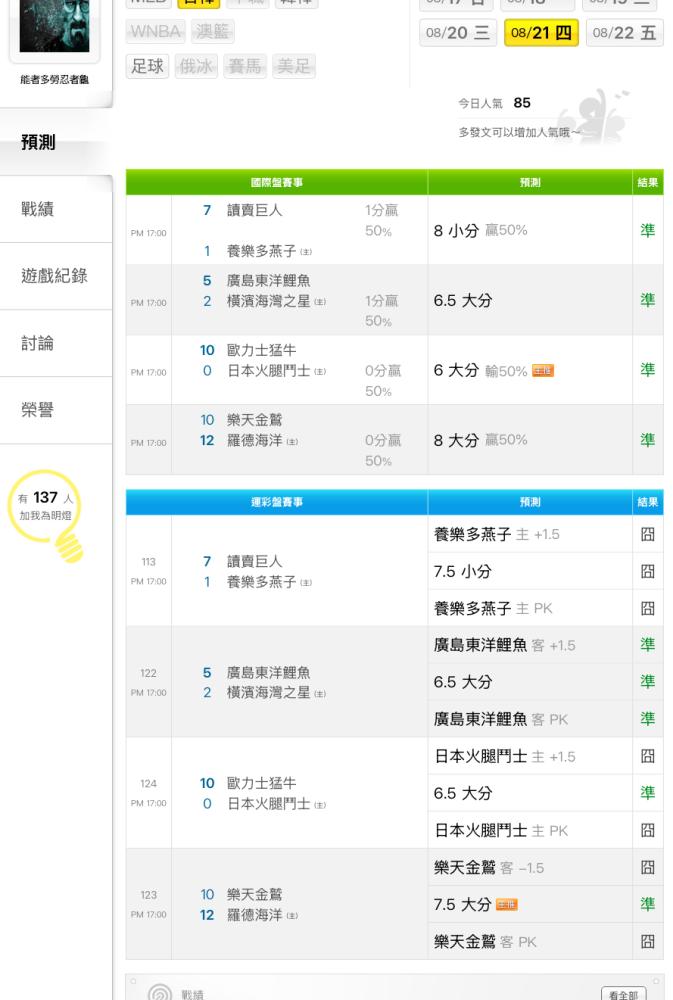Image resolution: width=673 pixels, height=1000 pixels.
Task: Click orange badge next to 7.5 大分
Action: [506, 904]
